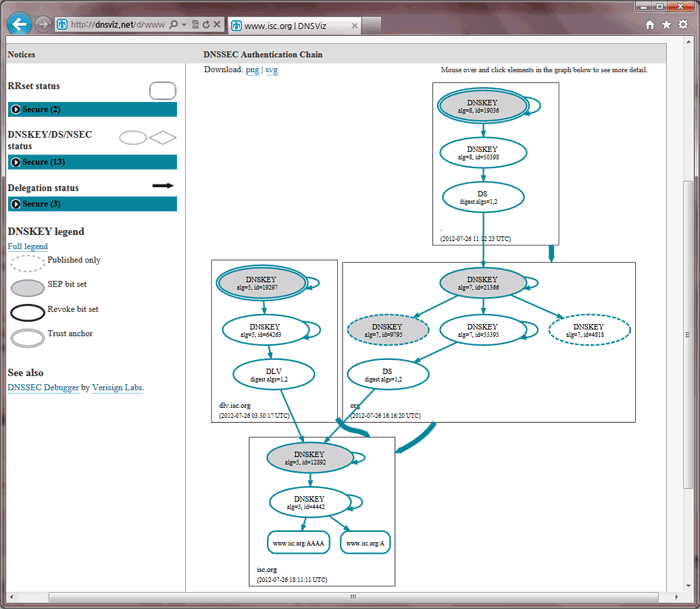Click the browser Back button
This screenshot has height=609, width=700.
18,23
